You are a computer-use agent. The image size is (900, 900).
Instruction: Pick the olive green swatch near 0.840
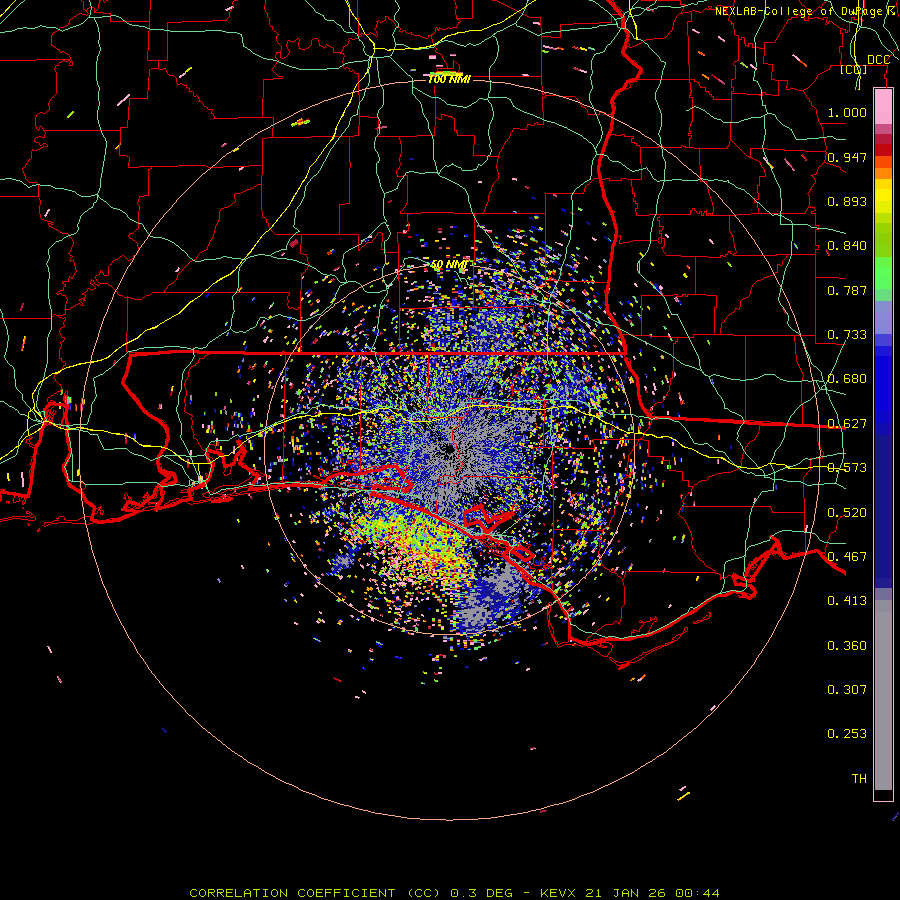(883, 239)
